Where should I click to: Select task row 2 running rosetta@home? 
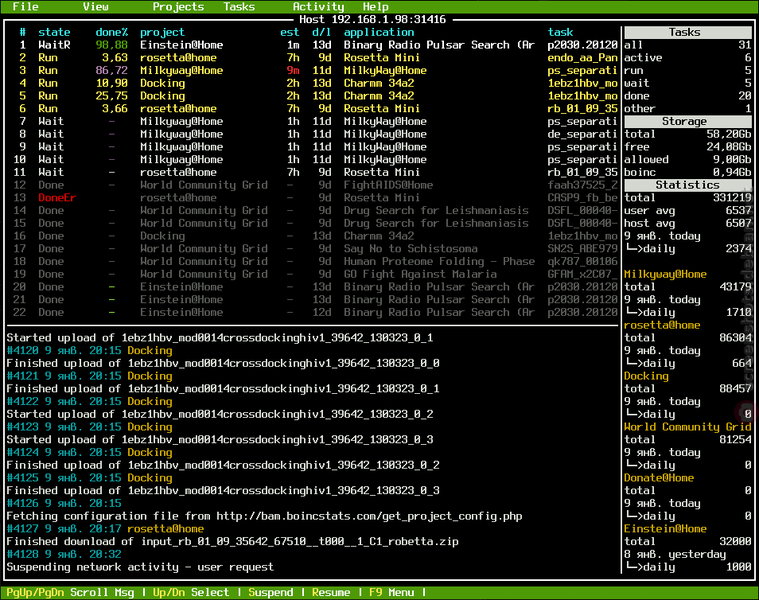(312, 58)
